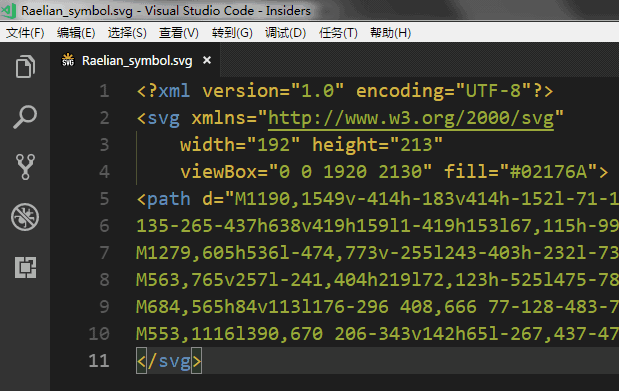Close the Raelian_symbol.svg tab
Image resolution: width=619 pixels, height=391 pixels.
[207, 60]
